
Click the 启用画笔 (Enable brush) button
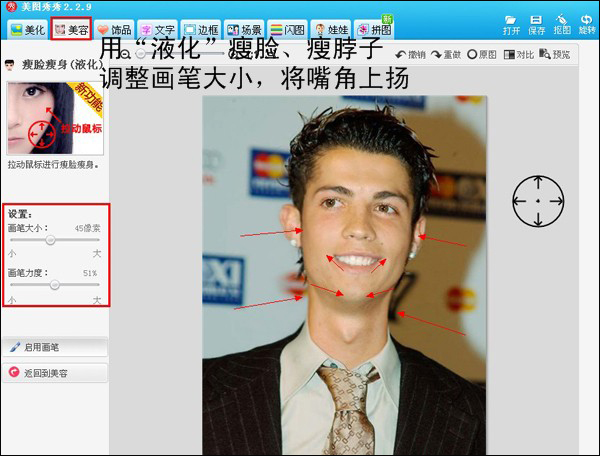[x=54, y=347]
